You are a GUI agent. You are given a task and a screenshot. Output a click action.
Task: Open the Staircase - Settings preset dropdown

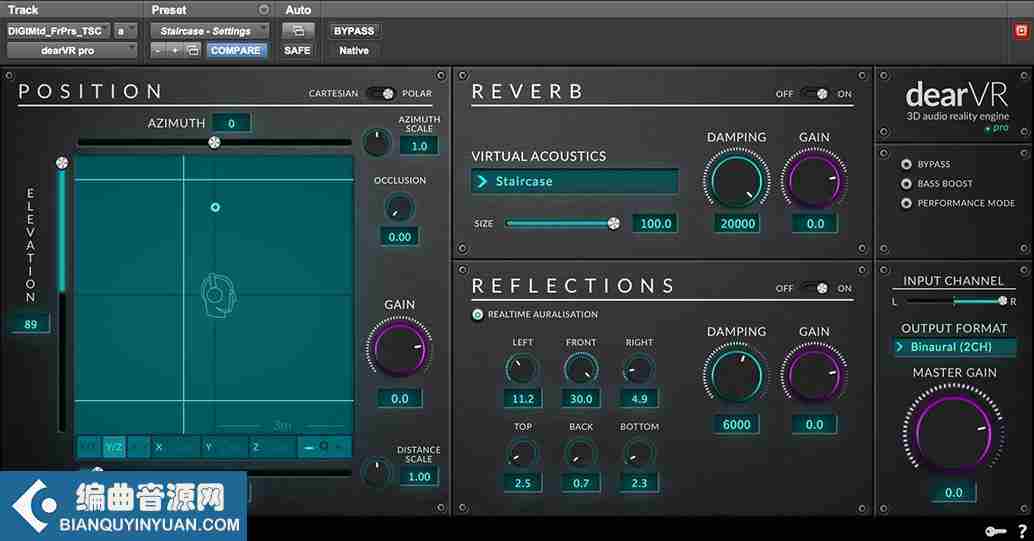[210, 30]
